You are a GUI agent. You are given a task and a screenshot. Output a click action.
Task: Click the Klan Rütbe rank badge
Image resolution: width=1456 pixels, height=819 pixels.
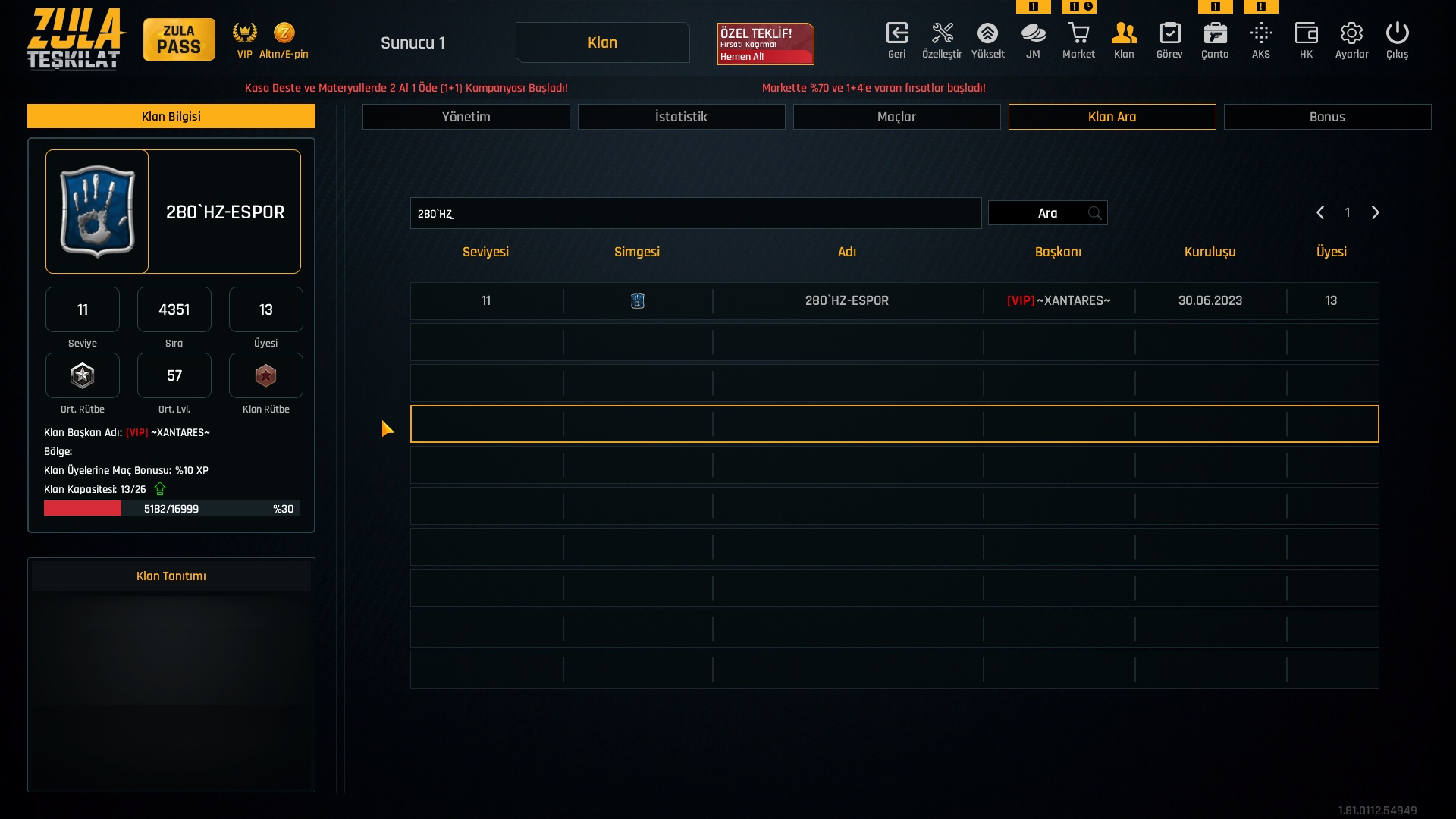[x=266, y=375]
